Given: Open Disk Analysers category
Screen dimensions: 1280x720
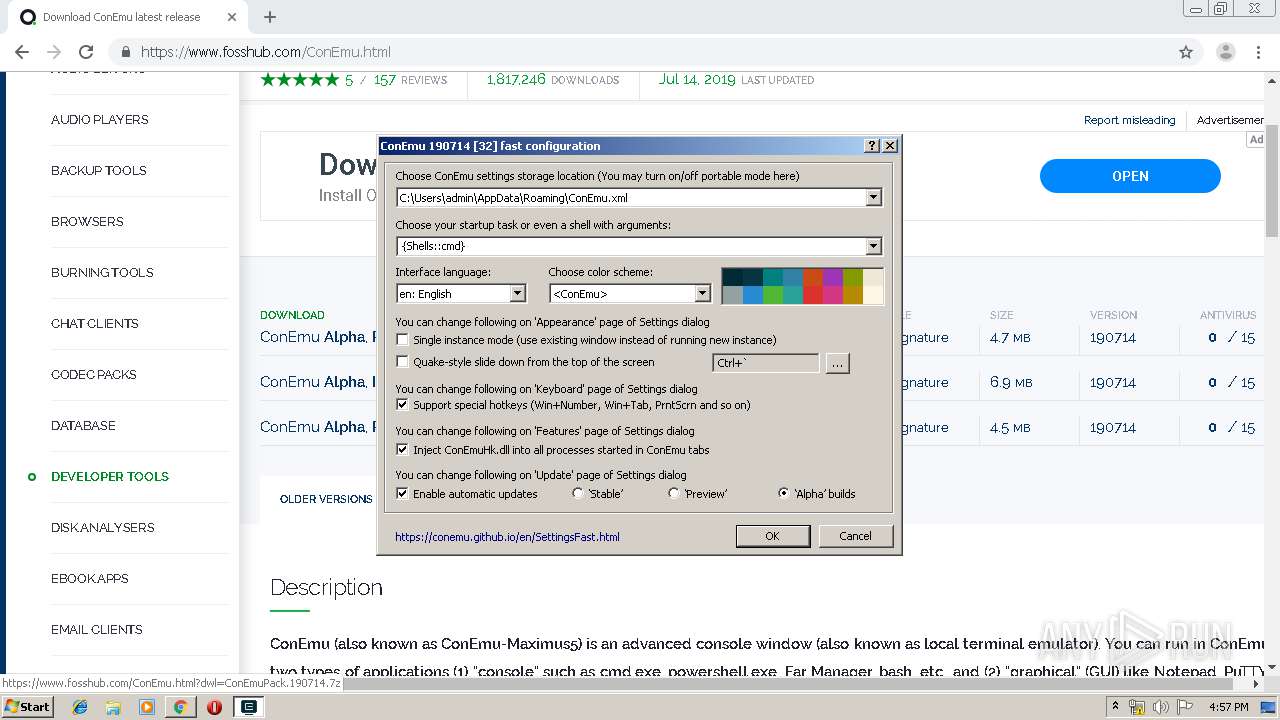Looking at the screenshot, I should click(103, 527).
